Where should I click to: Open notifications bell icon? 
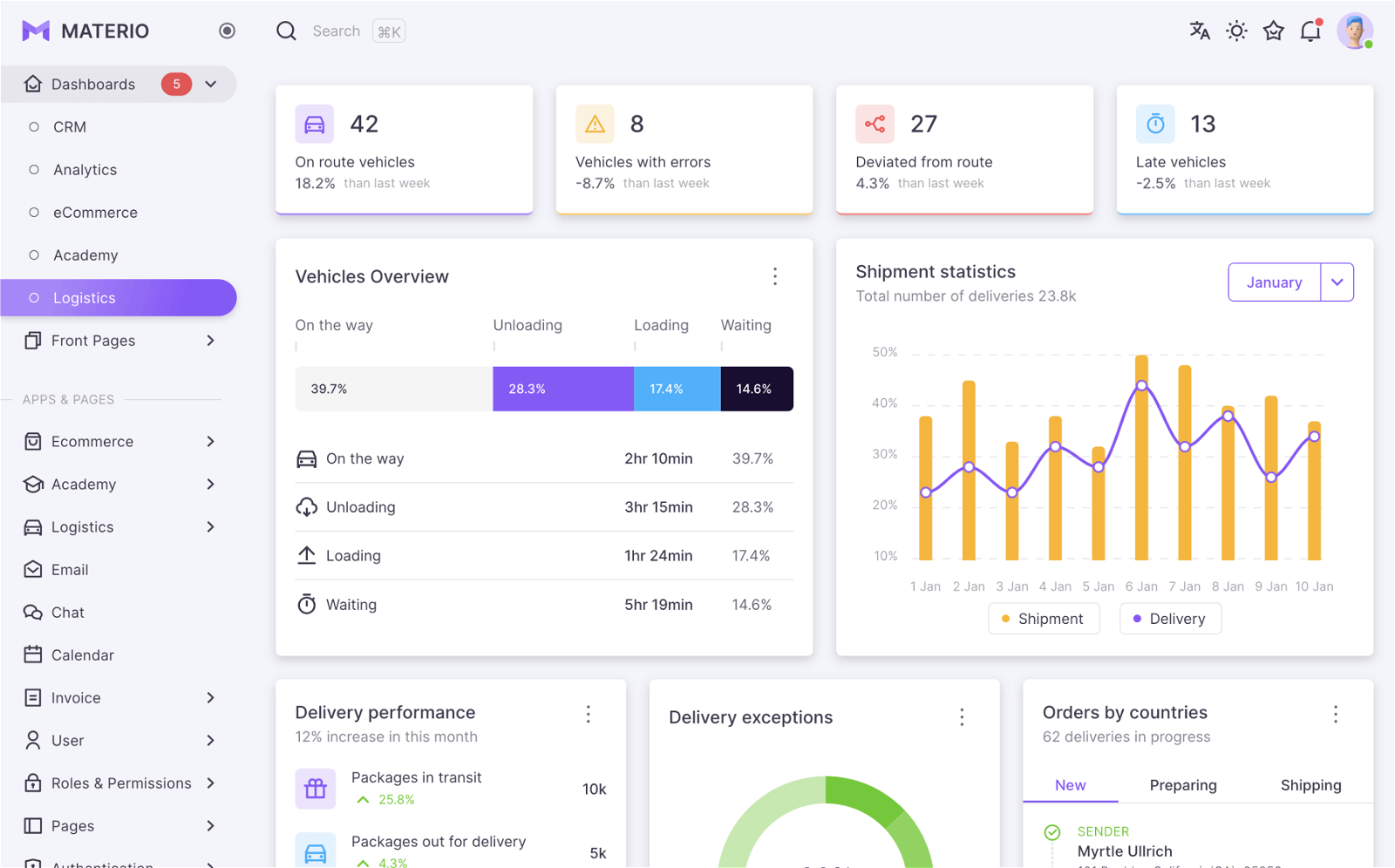tap(1310, 31)
